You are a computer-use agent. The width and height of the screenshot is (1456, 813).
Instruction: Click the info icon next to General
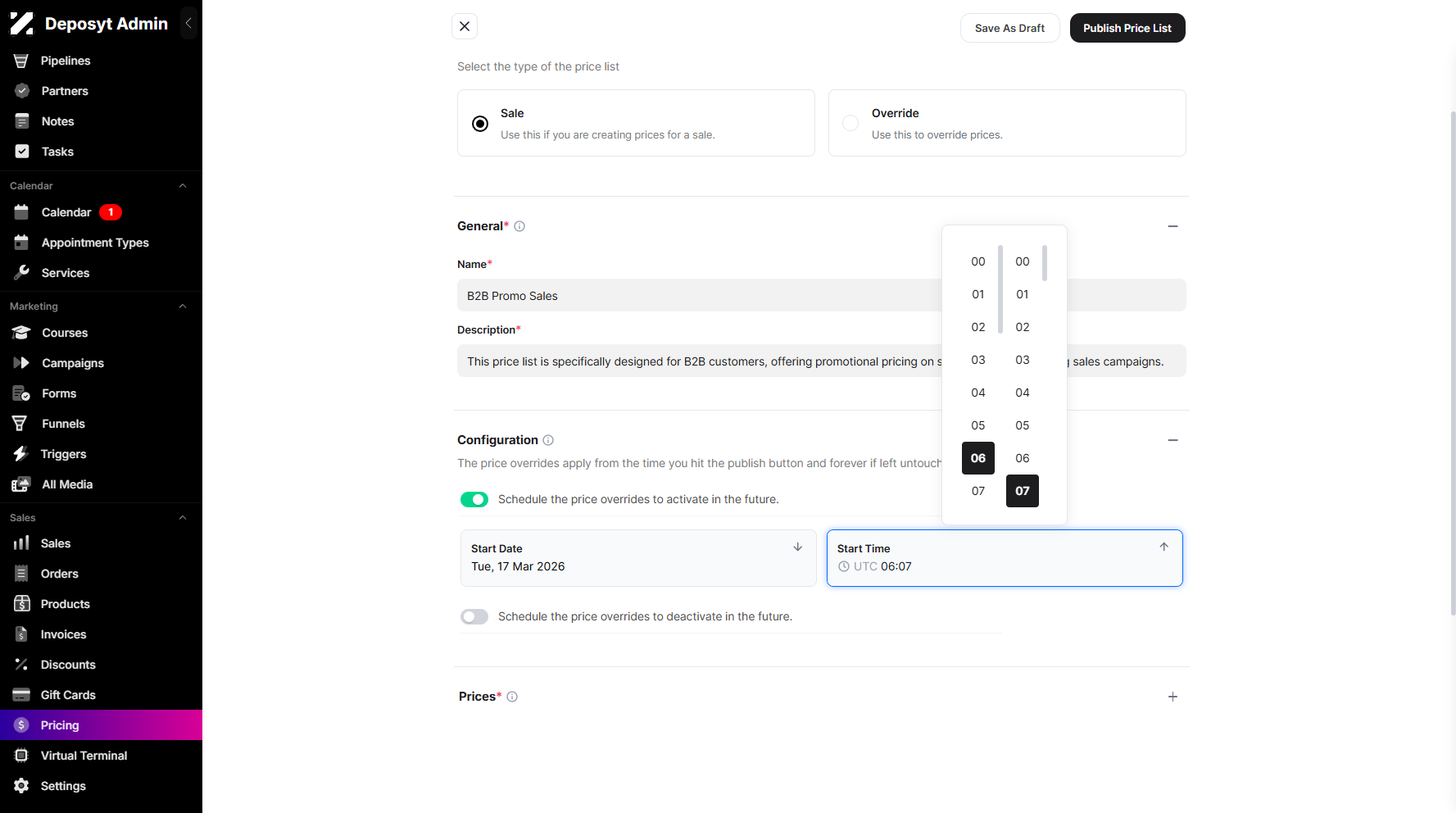pyautogui.click(x=519, y=226)
